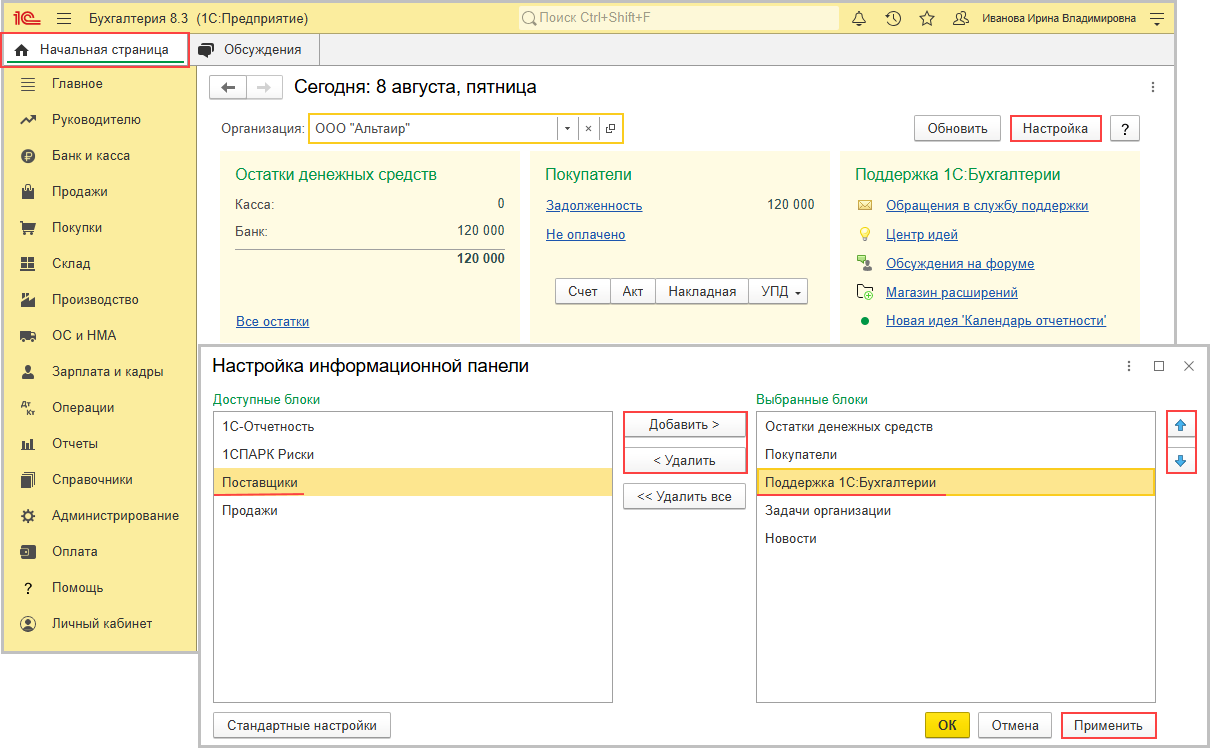1210x748 pixels.
Task: Open Центр идей link
Action: pyautogui.click(x=922, y=235)
